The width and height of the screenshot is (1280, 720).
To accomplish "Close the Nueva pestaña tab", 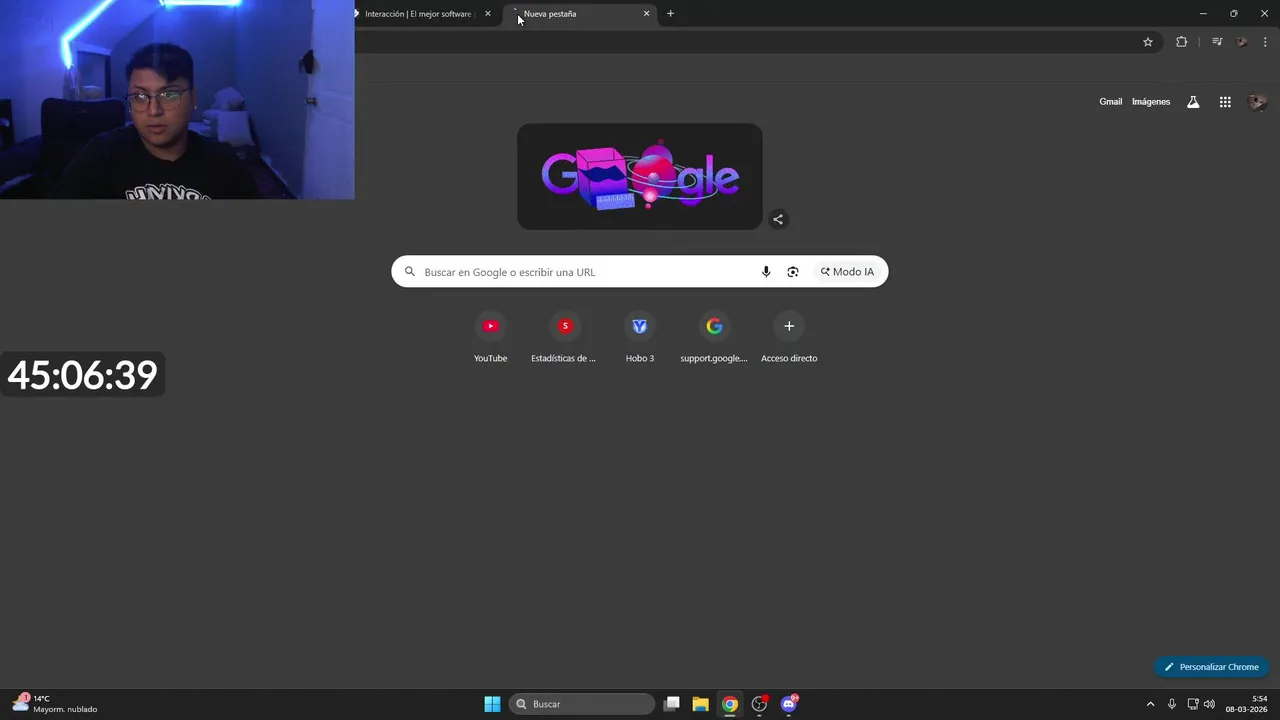I will click(646, 14).
